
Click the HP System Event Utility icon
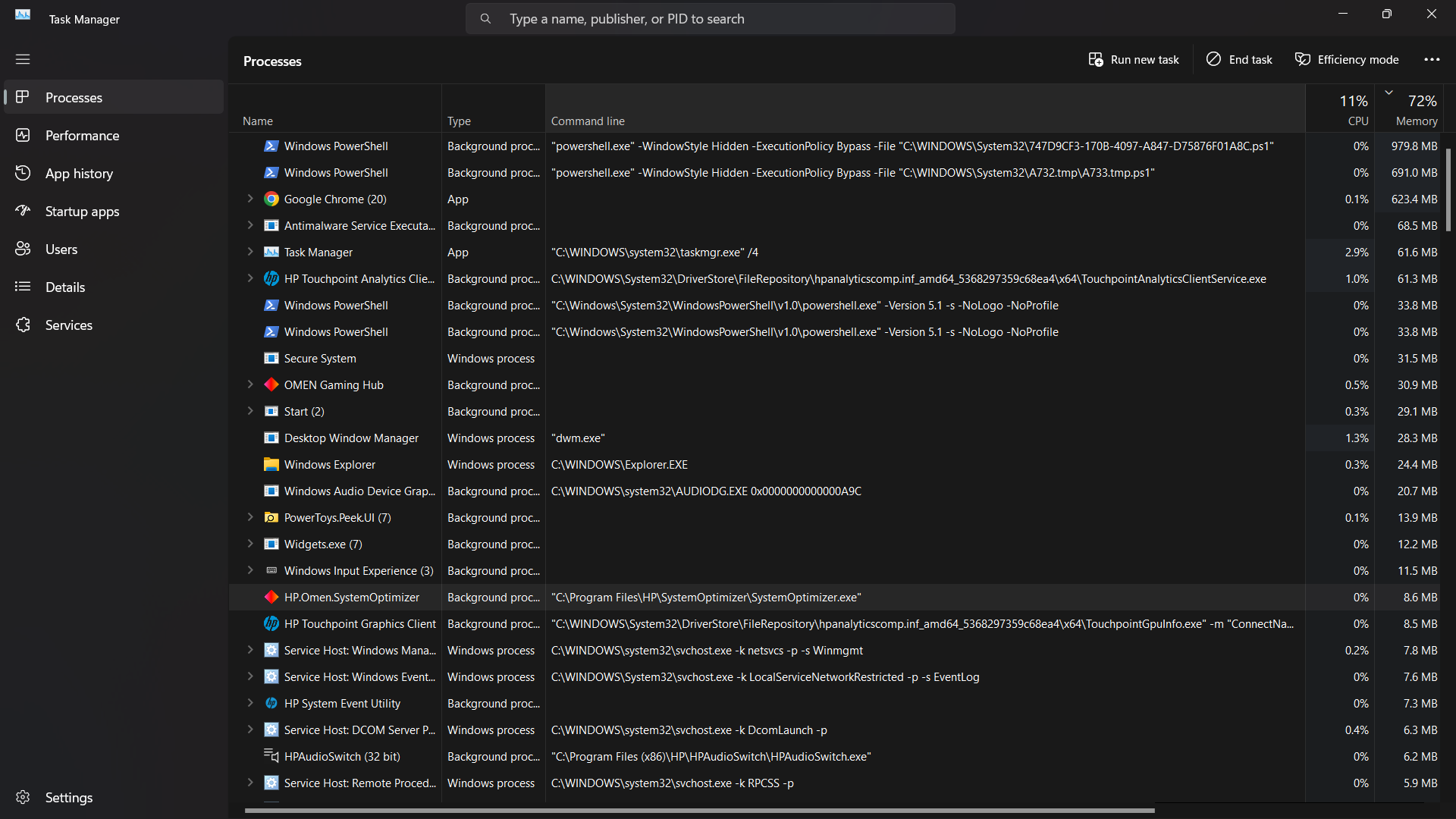[x=271, y=703]
